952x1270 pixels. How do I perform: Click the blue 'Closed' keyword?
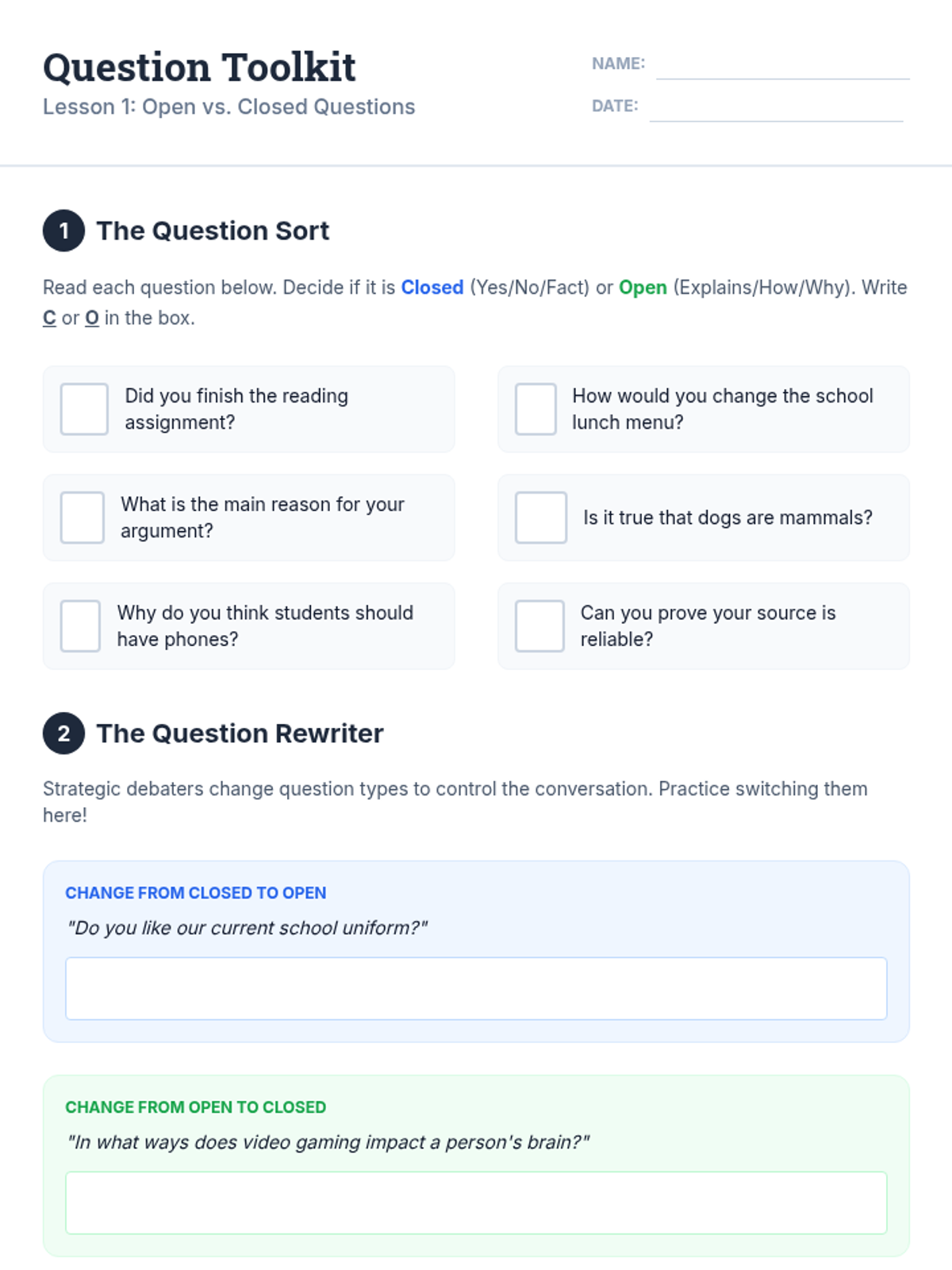tap(432, 287)
